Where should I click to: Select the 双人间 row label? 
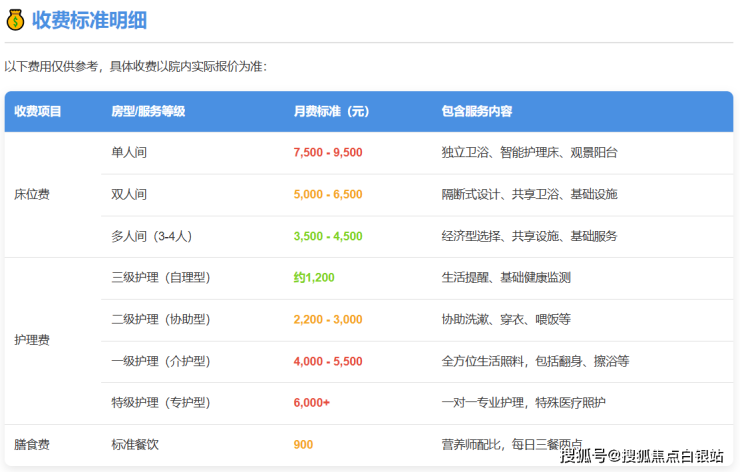click(130, 194)
